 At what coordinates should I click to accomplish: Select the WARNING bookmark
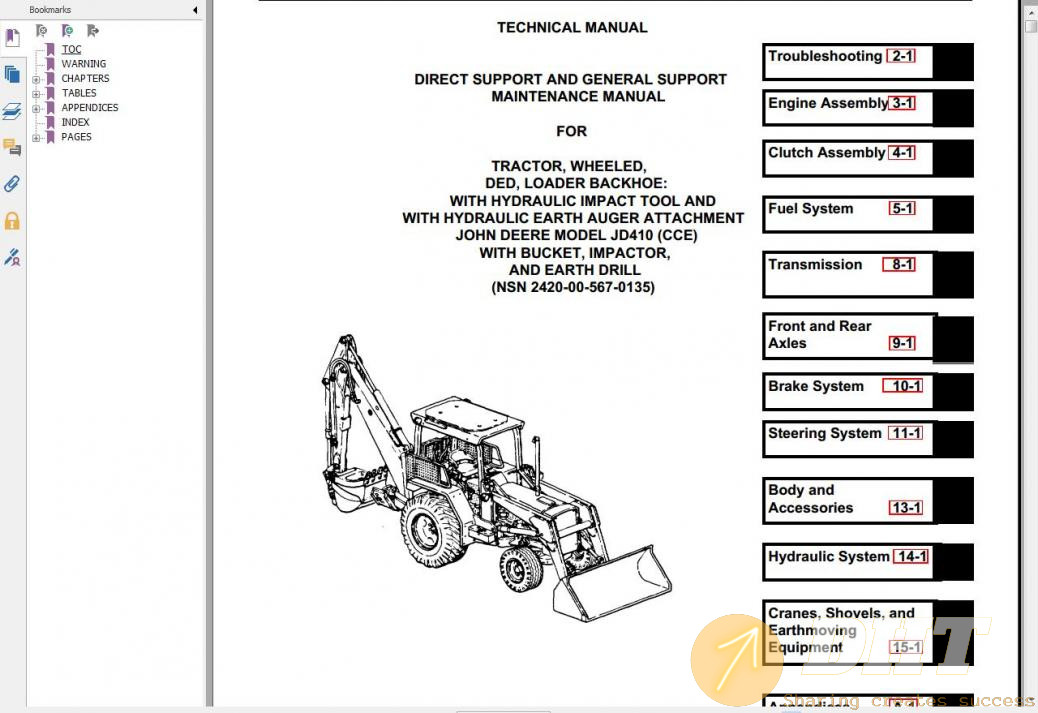tap(83, 64)
